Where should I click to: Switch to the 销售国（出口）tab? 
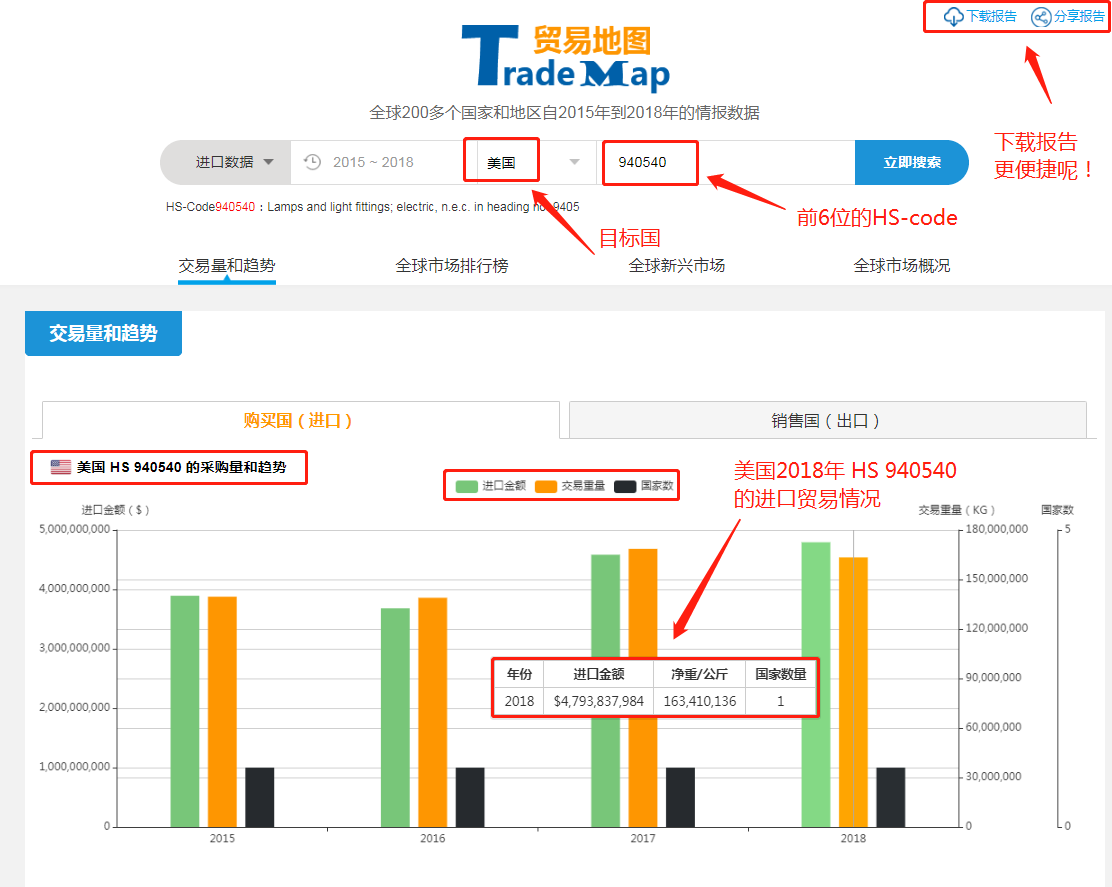(828, 420)
